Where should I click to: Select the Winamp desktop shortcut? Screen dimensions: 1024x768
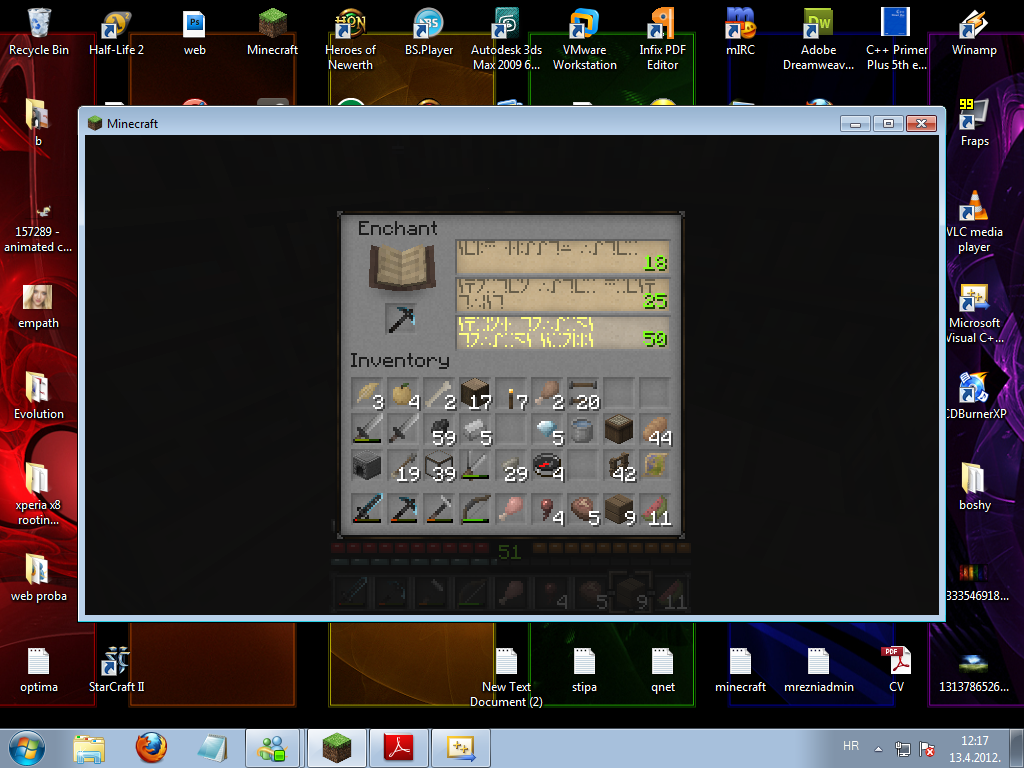pos(974,33)
